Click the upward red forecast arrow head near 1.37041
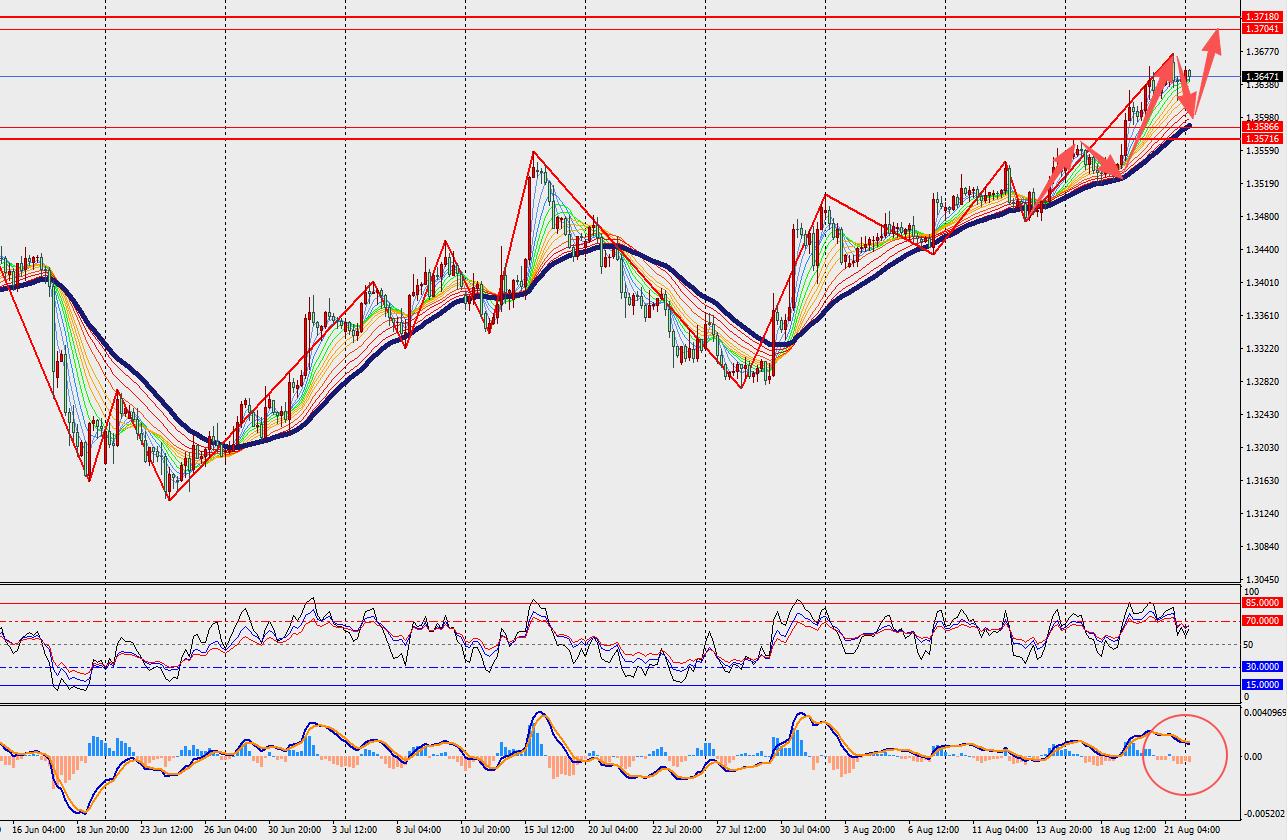The image size is (1288, 840). click(1213, 40)
